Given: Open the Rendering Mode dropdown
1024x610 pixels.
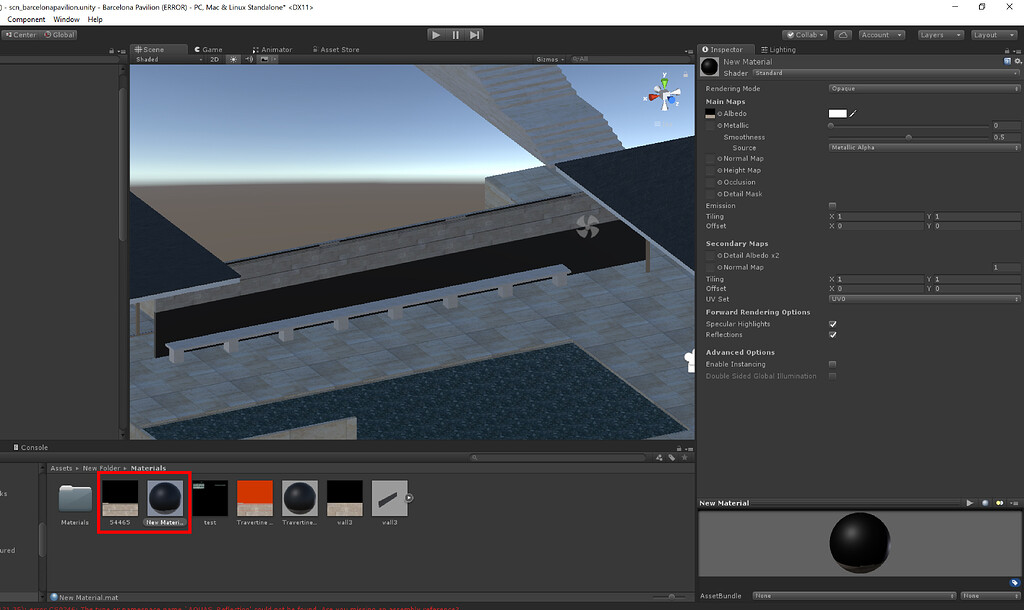Looking at the screenshot, I should [924, 88].
